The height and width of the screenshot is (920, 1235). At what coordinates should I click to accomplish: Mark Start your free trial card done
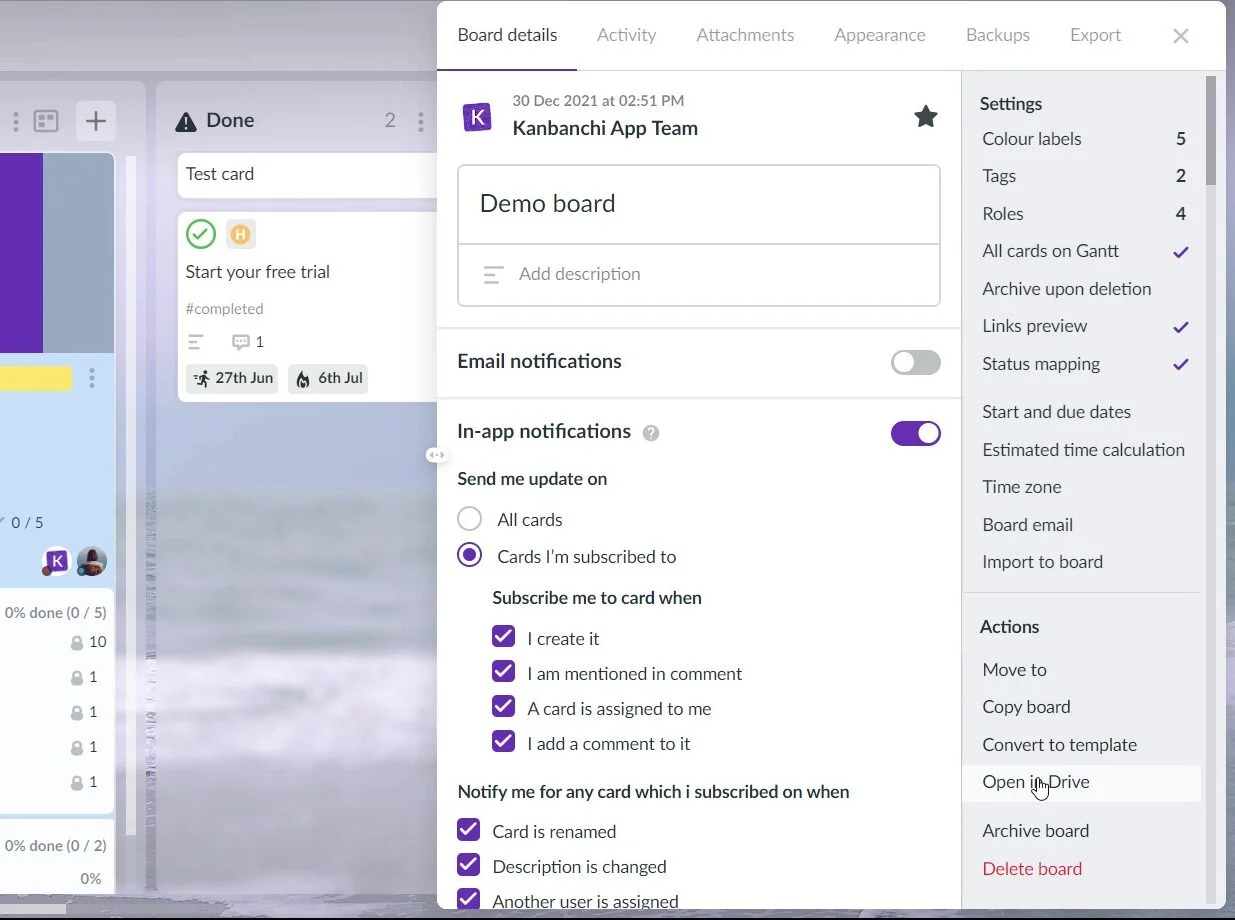[201, 234]
